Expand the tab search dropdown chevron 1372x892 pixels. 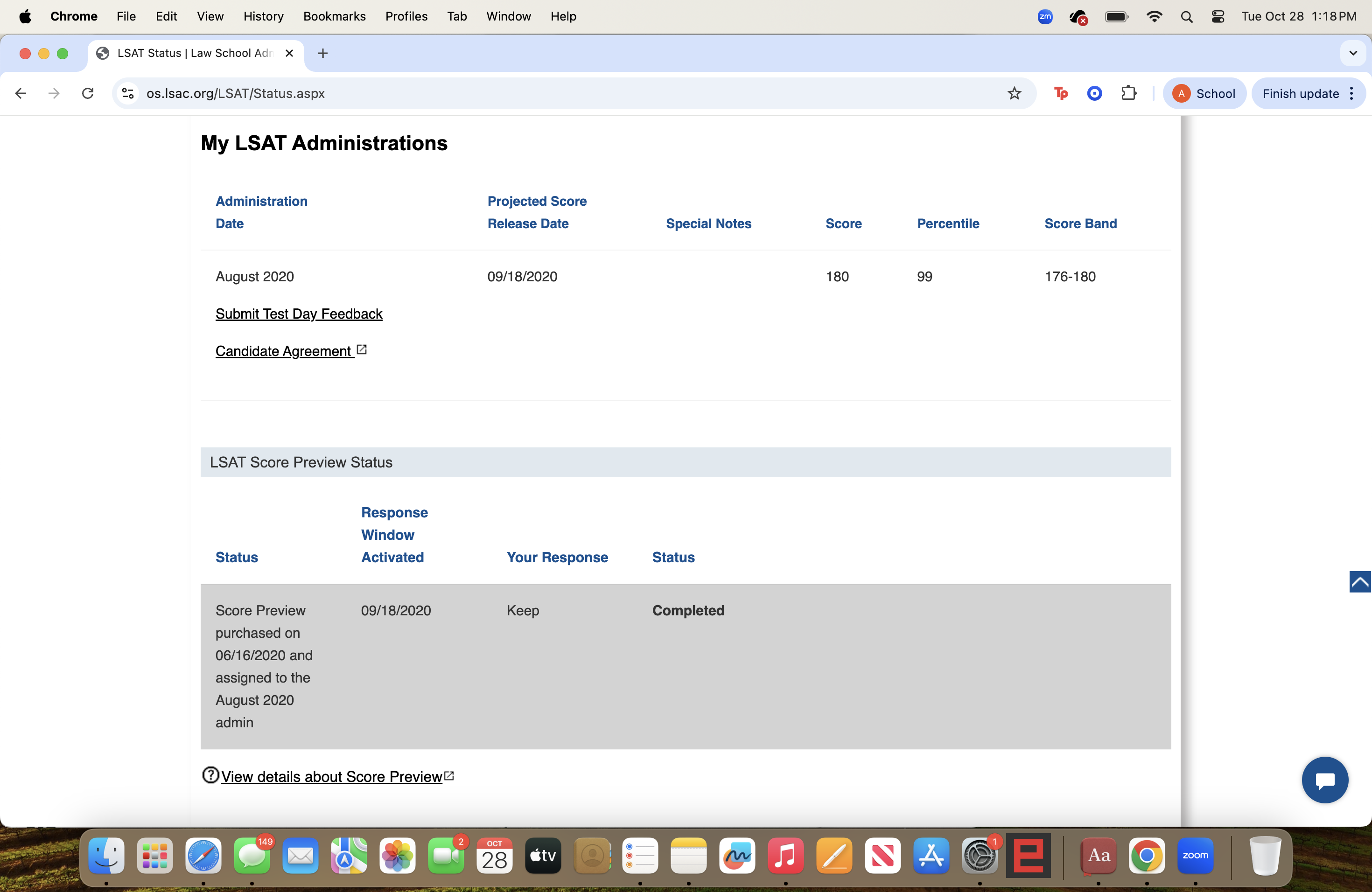click(x=1353, y=53)
